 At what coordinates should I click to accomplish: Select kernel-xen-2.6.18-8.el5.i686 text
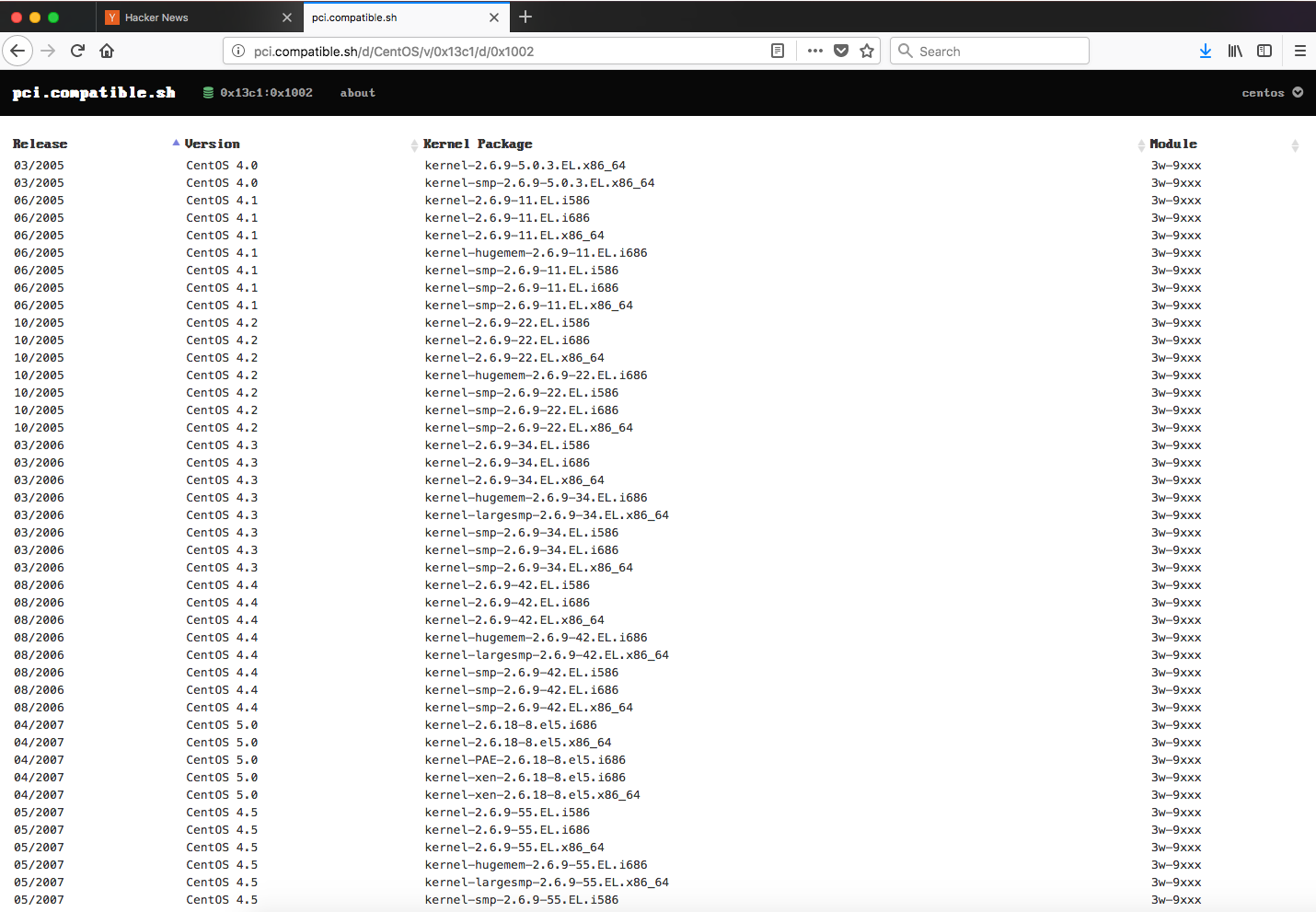[525, 778]
